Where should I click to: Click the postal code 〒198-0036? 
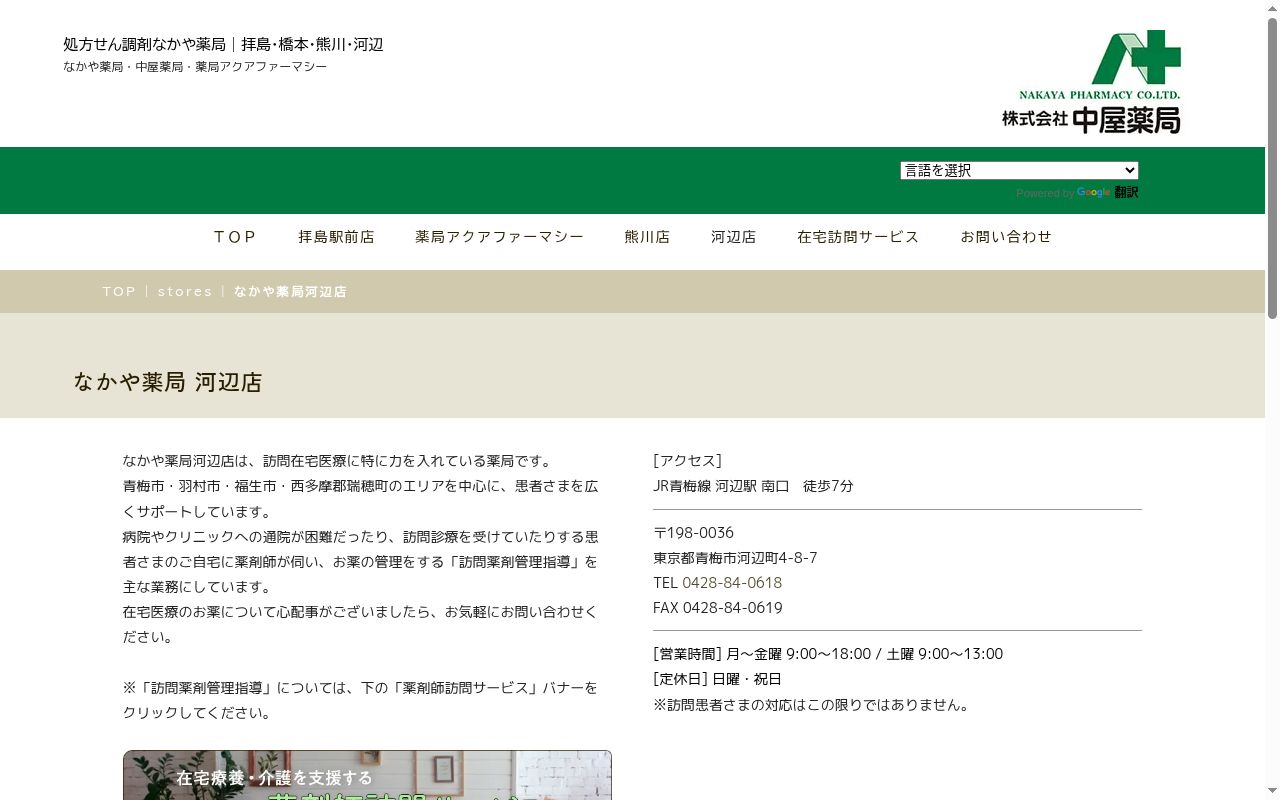tap(693, 533)
